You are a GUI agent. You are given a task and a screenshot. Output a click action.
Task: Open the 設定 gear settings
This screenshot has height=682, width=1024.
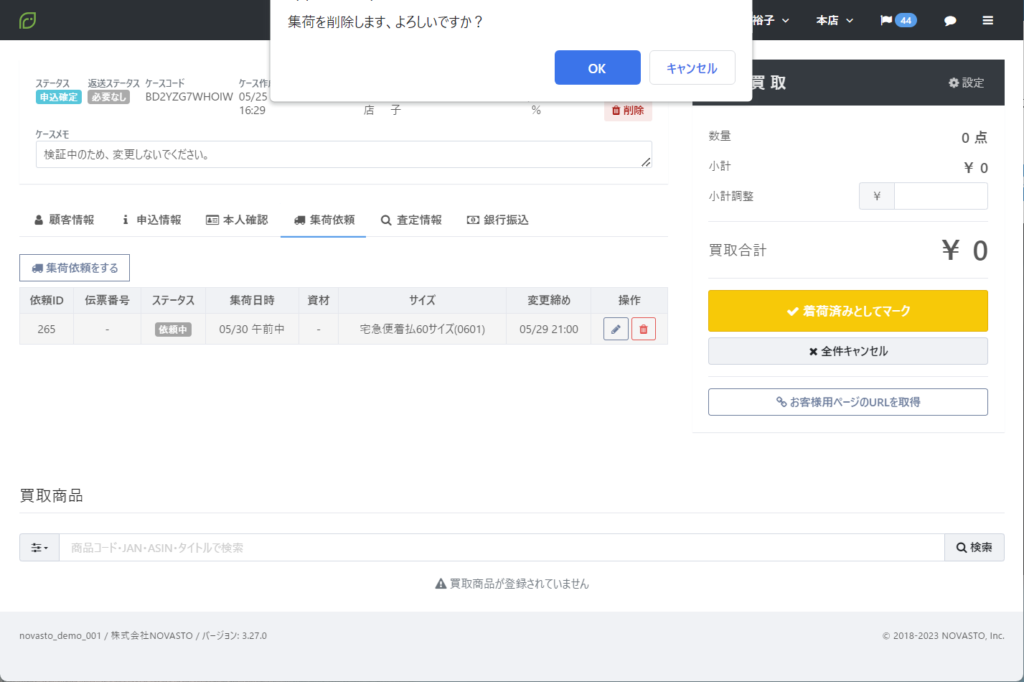click(x=966, y=83)
